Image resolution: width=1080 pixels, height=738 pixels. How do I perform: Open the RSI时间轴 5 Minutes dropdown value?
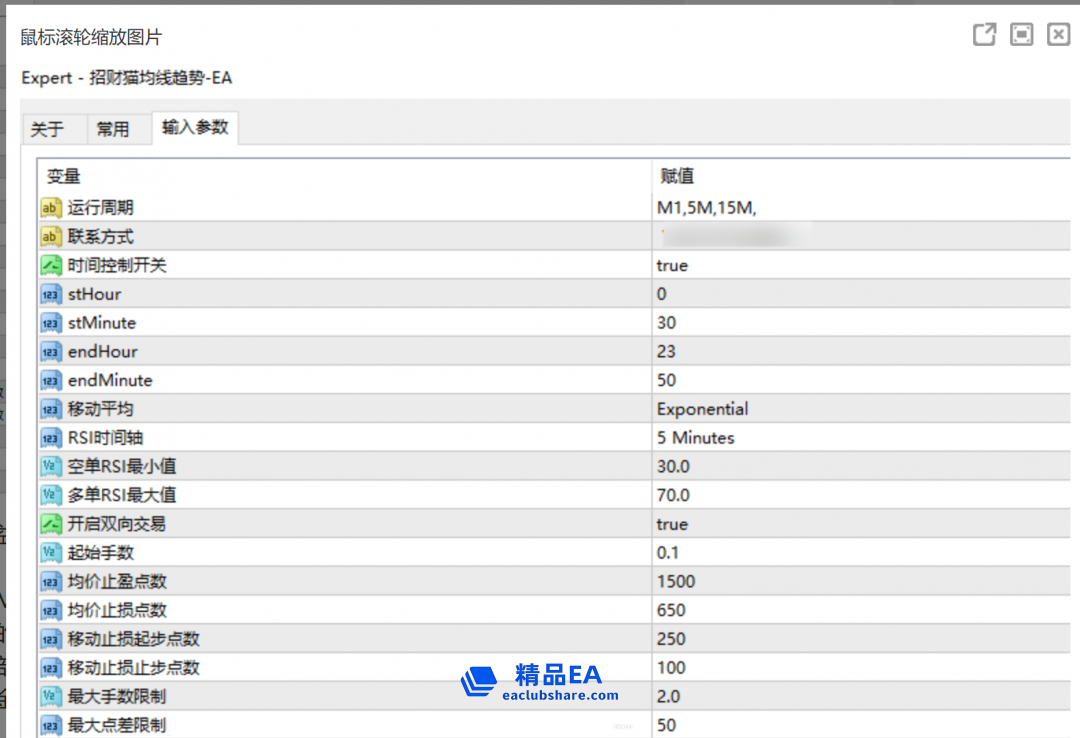(696, 438)
